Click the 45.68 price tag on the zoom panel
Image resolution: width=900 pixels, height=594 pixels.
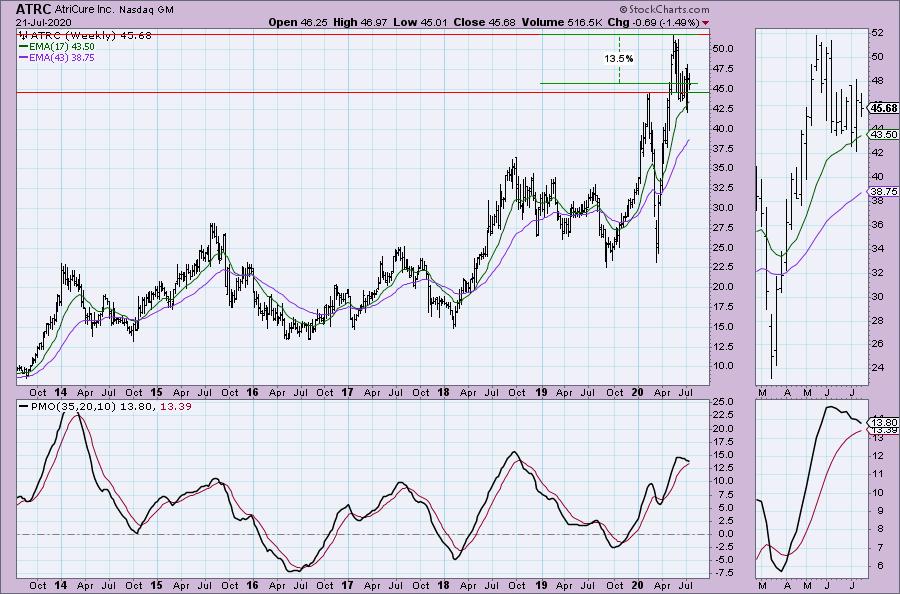tap(882, 108)
